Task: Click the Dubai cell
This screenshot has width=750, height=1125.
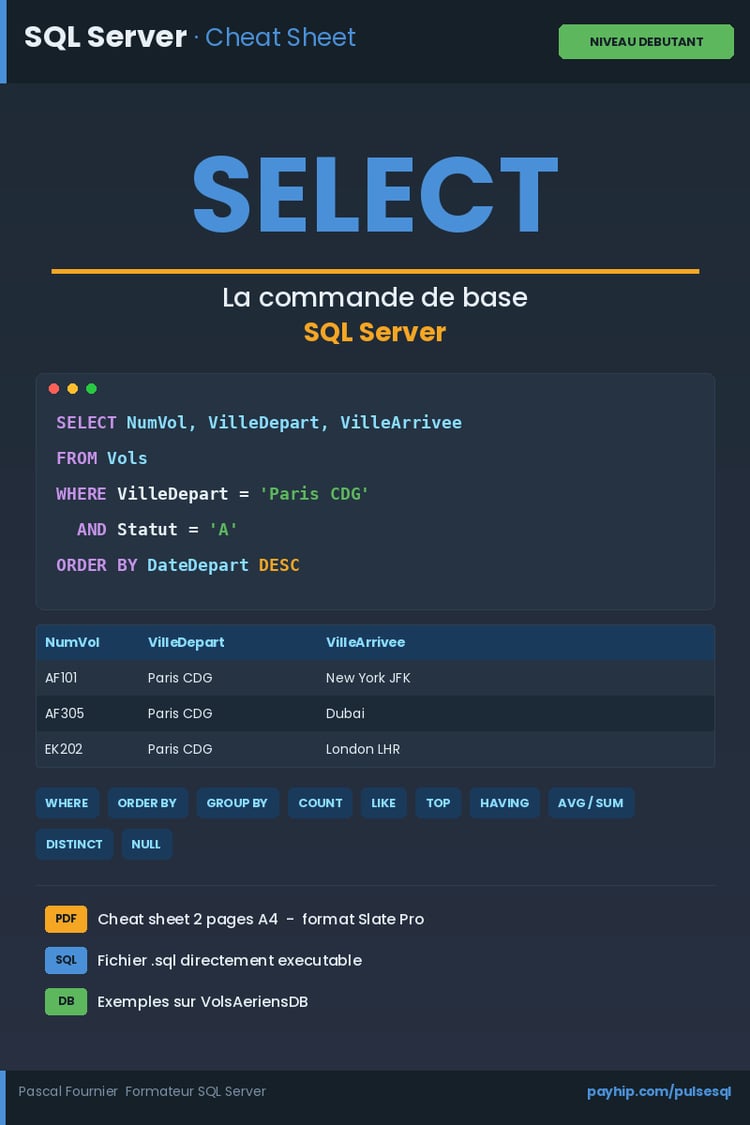Action: tap(345, 713)
